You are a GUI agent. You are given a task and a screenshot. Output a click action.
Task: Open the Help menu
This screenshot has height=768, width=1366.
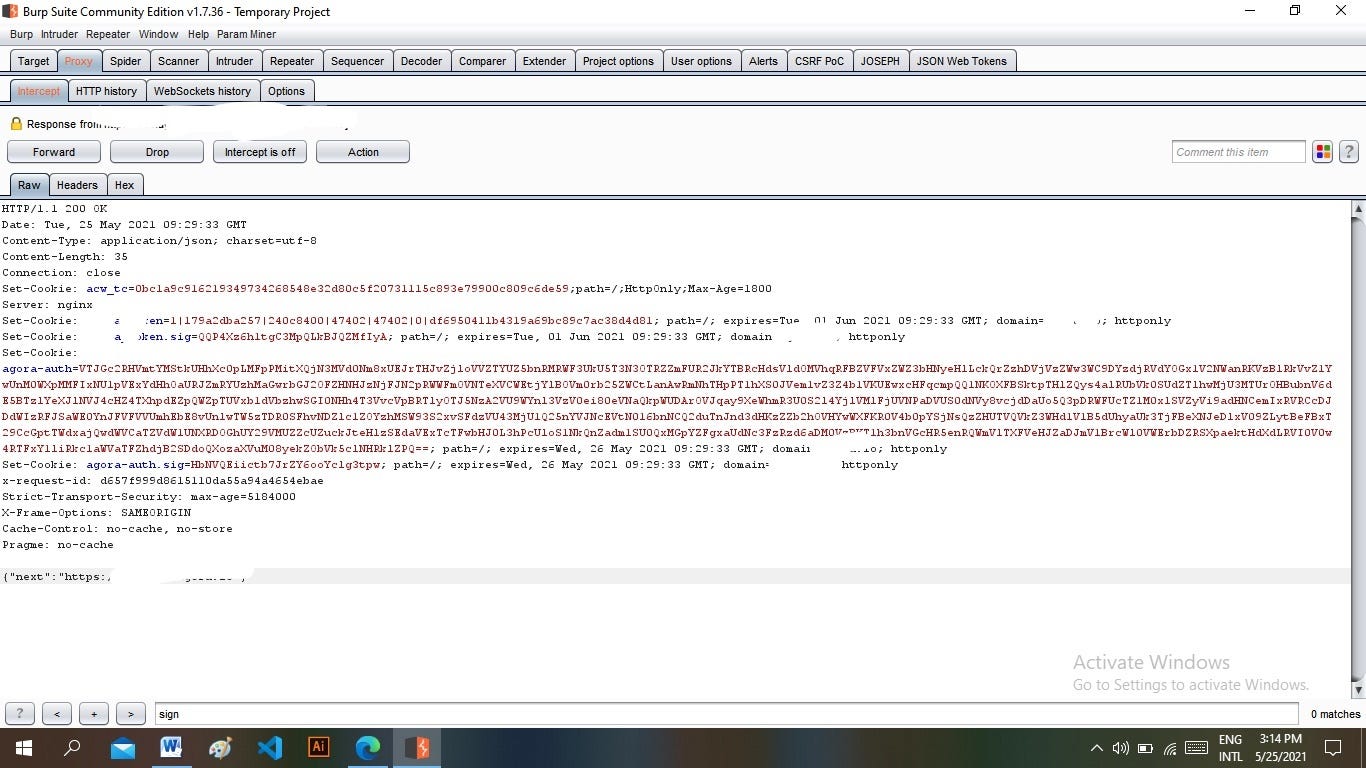(198, 34)
